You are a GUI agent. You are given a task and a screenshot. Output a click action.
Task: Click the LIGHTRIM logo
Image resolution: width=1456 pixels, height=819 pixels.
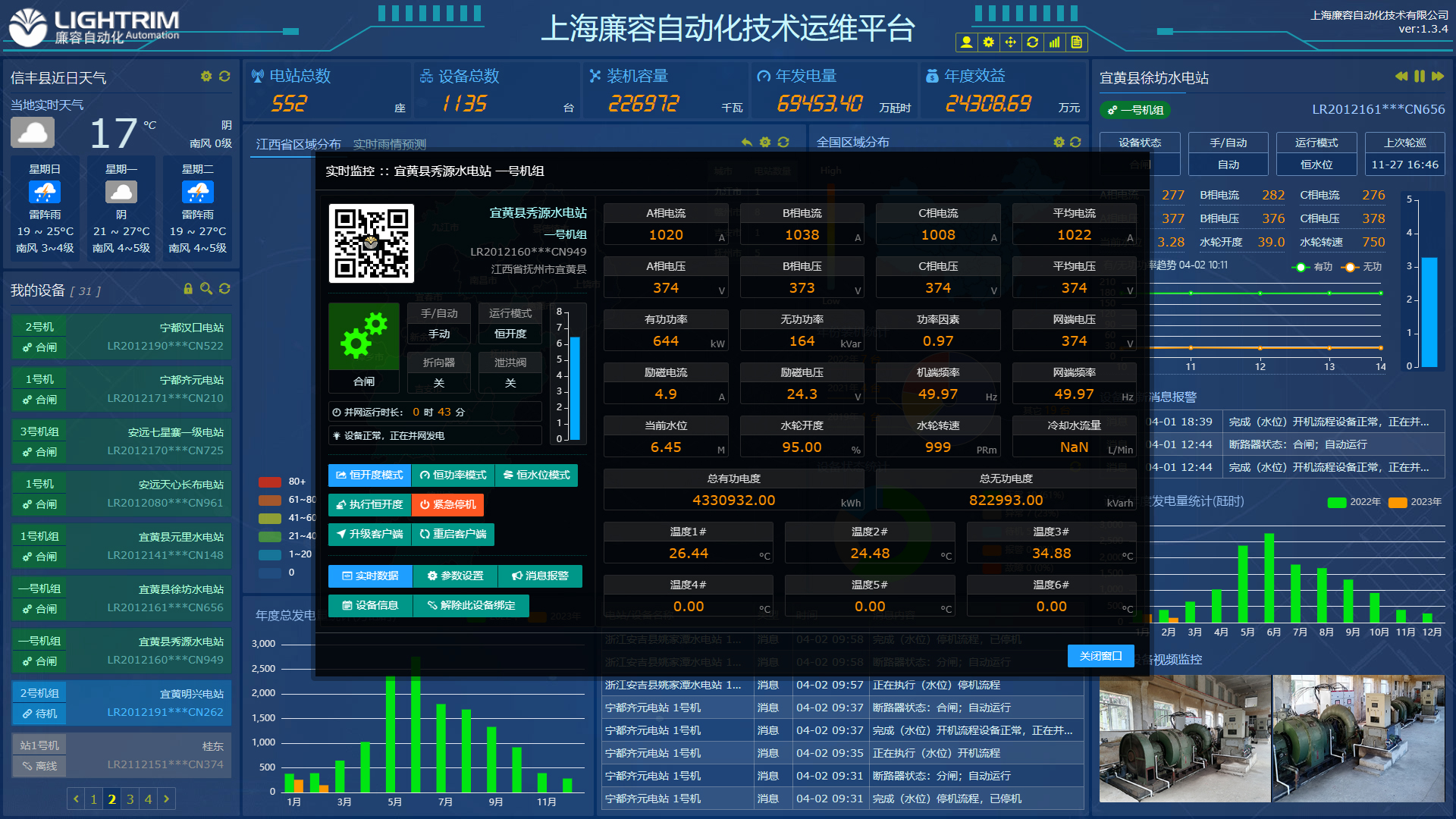click(94, 27)
